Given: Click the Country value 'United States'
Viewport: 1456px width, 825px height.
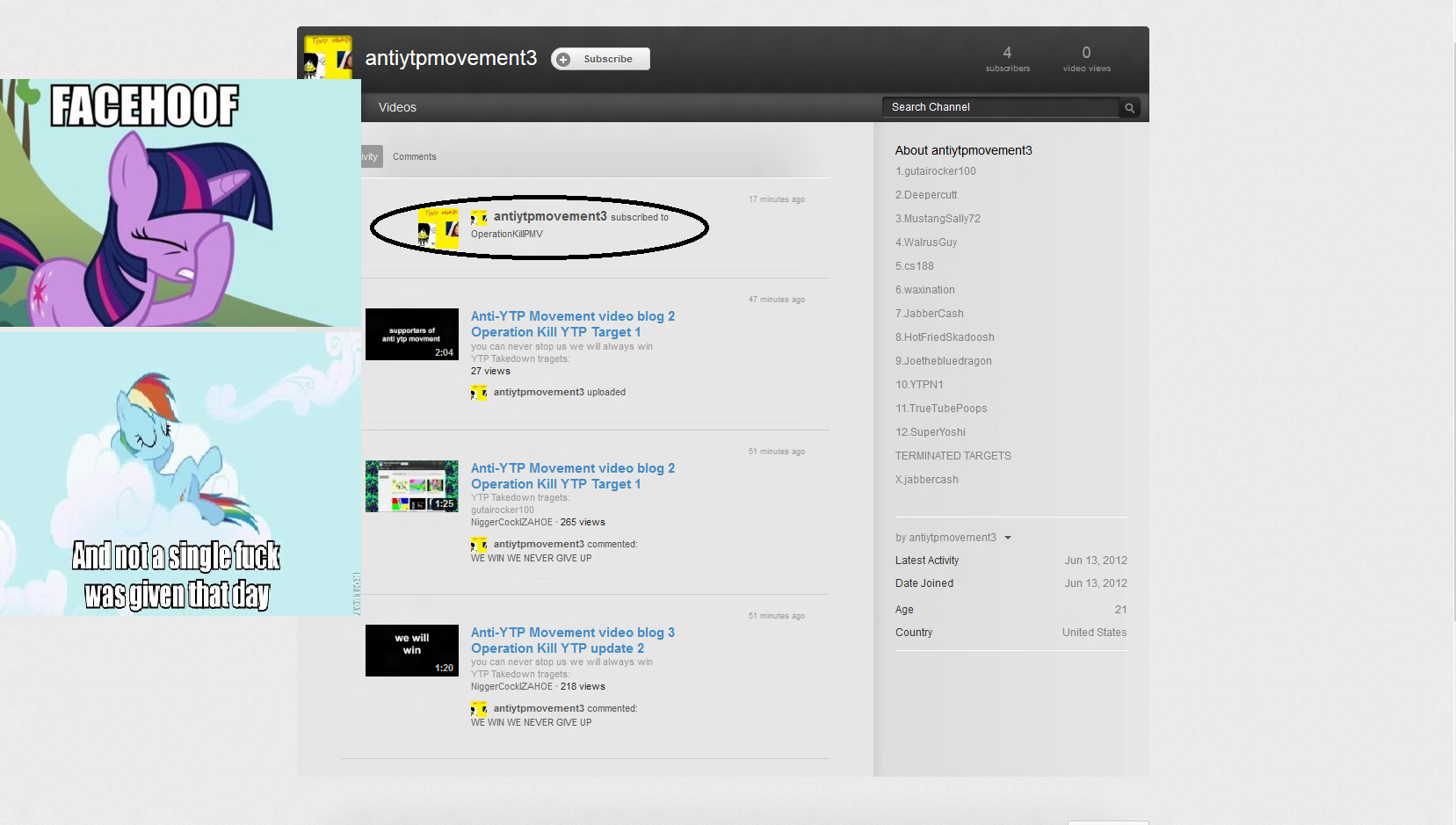Looking at the screenshot, I should [x=1094, y=633].
